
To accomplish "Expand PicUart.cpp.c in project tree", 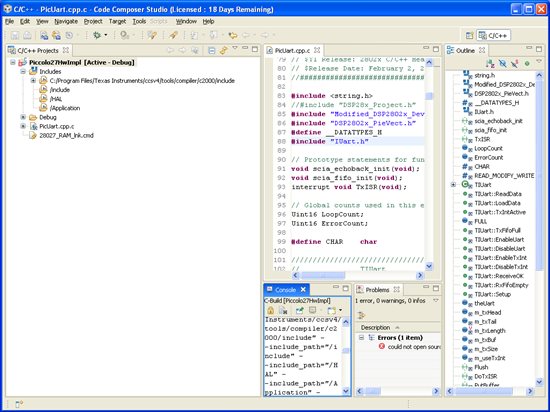I will 23,126.
